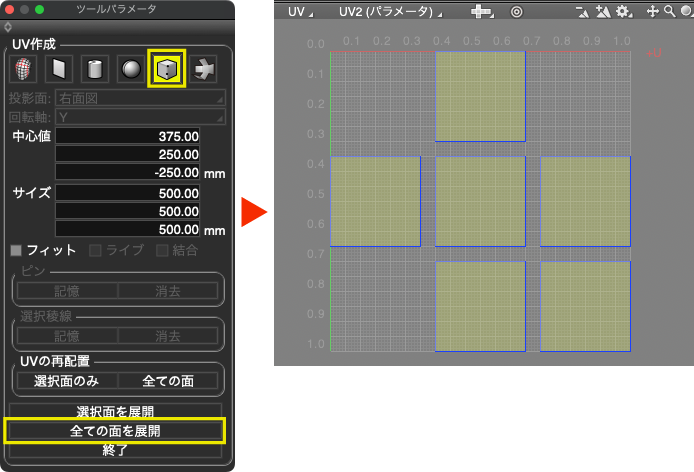
Task: Select the middle-row right UV face
Action: coord(585,201)
